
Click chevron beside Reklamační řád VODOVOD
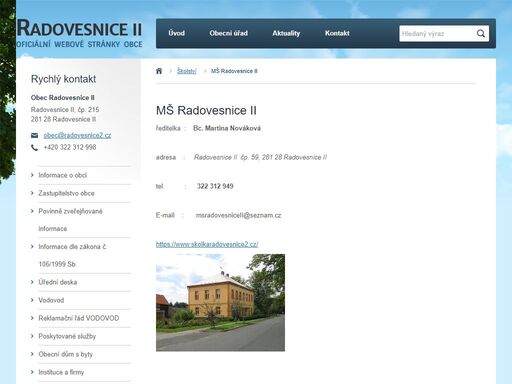(x=32, y=318)
